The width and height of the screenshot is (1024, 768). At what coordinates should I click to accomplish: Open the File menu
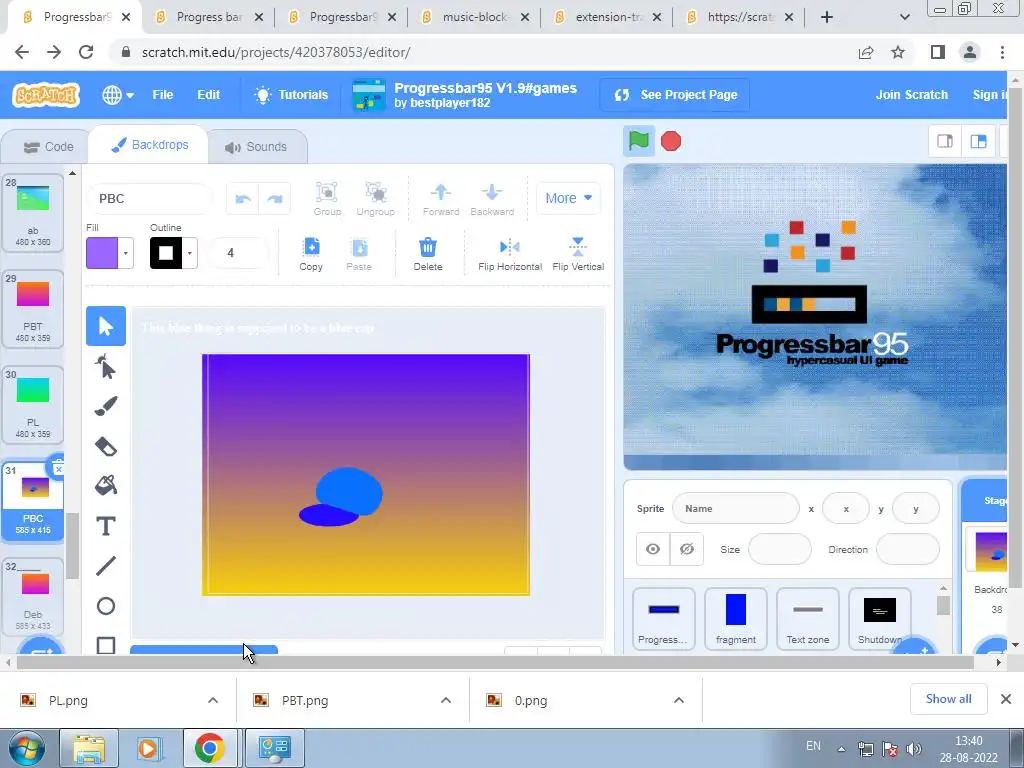point(163,95)
